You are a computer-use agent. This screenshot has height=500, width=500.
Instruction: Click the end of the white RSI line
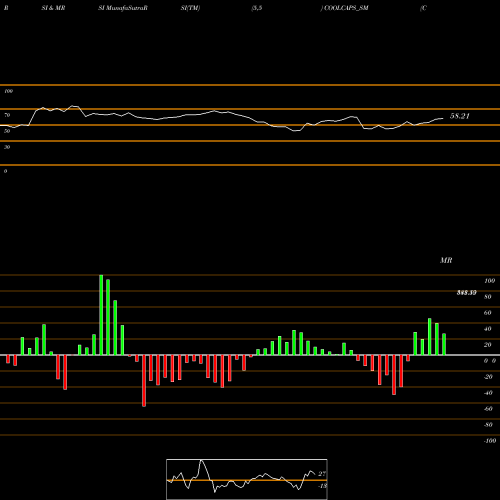click(443, 118)
